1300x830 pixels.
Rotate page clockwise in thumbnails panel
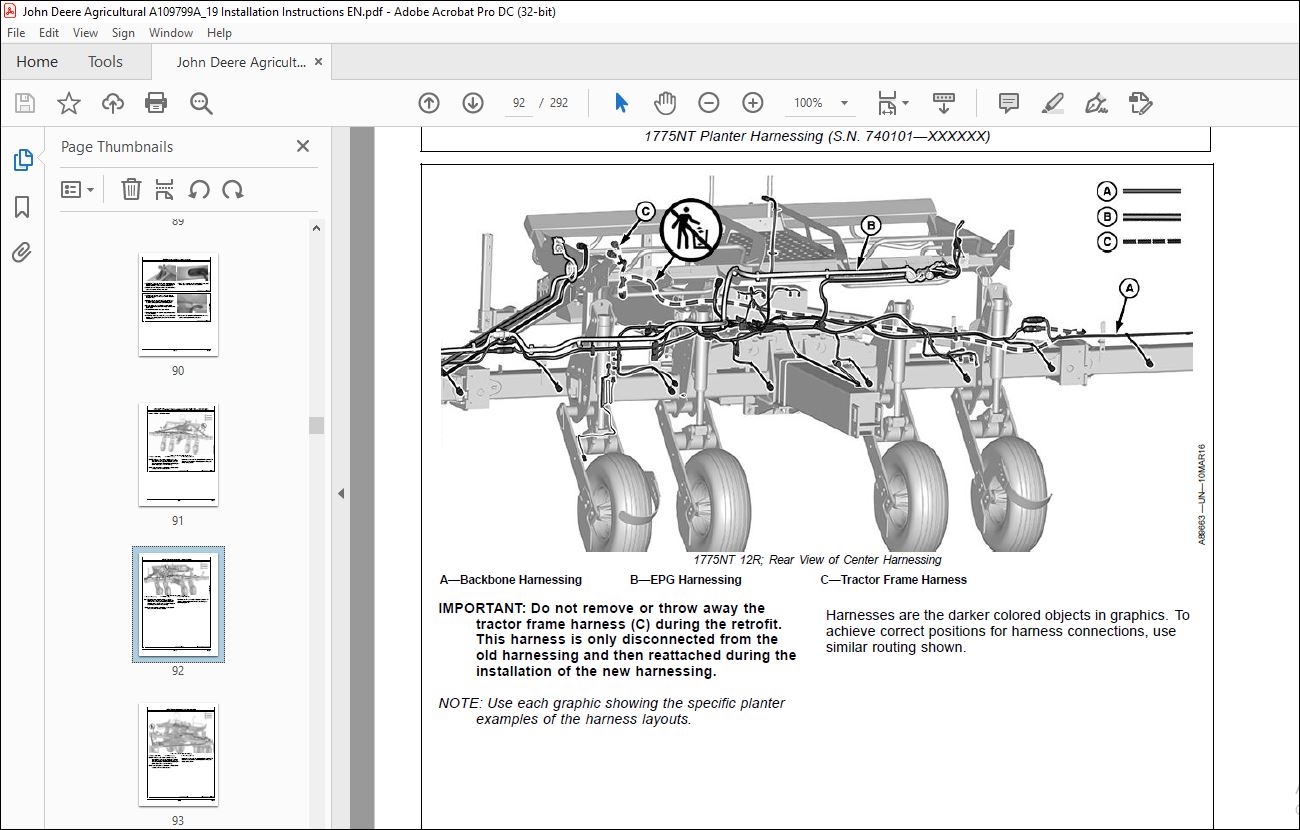pos(233,189)
